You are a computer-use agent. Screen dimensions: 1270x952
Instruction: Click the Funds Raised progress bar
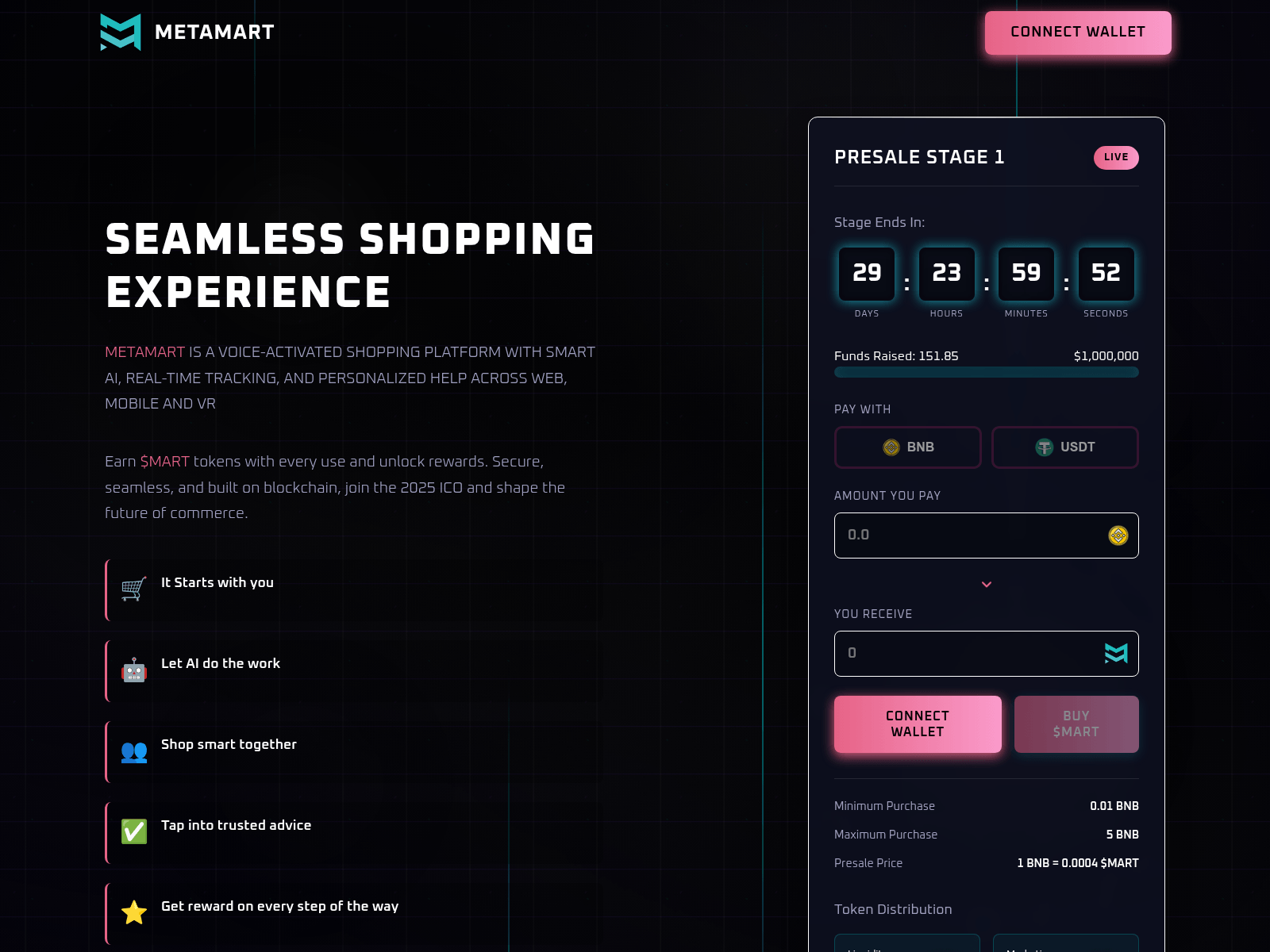pos(986,373)
